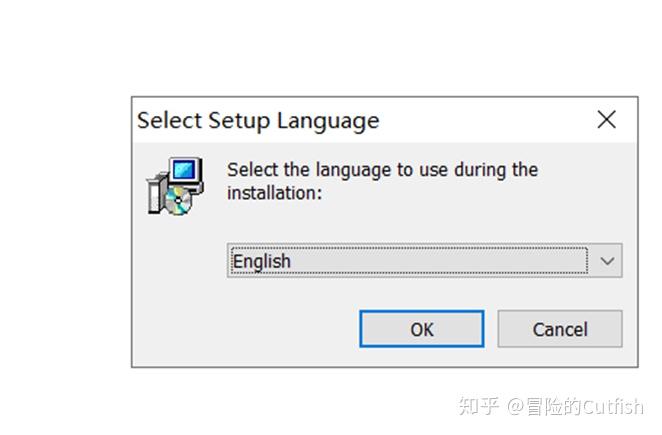Screen dimensions: 662x435
Task: Click the @冒险的Cutfish watermark text
Action: [x=575, y=406]
